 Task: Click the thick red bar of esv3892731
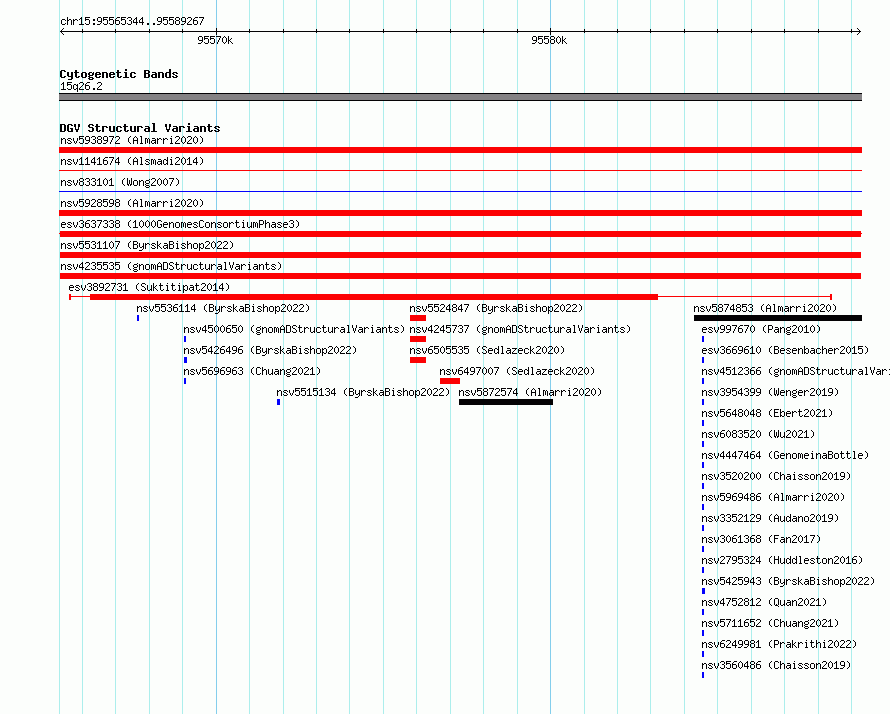373,297
